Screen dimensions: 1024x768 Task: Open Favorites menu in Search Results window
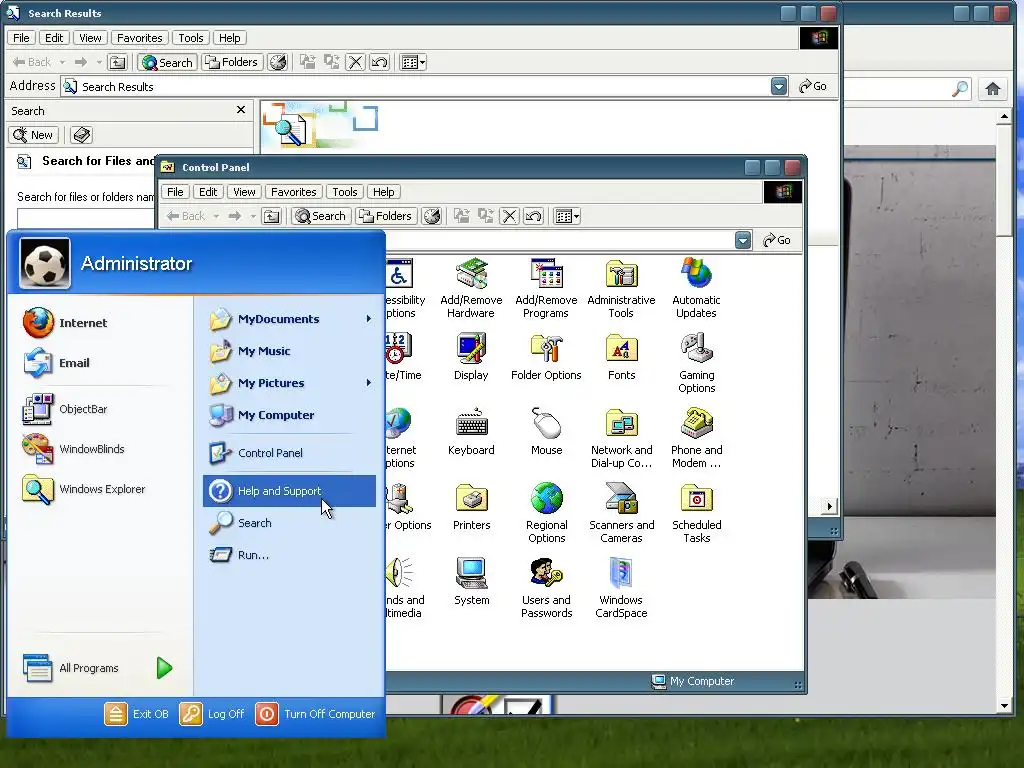[140, 38]
